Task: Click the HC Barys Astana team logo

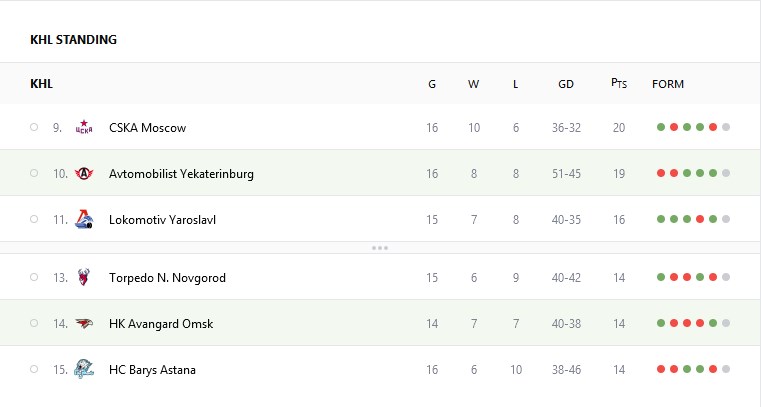Action: 84,369
